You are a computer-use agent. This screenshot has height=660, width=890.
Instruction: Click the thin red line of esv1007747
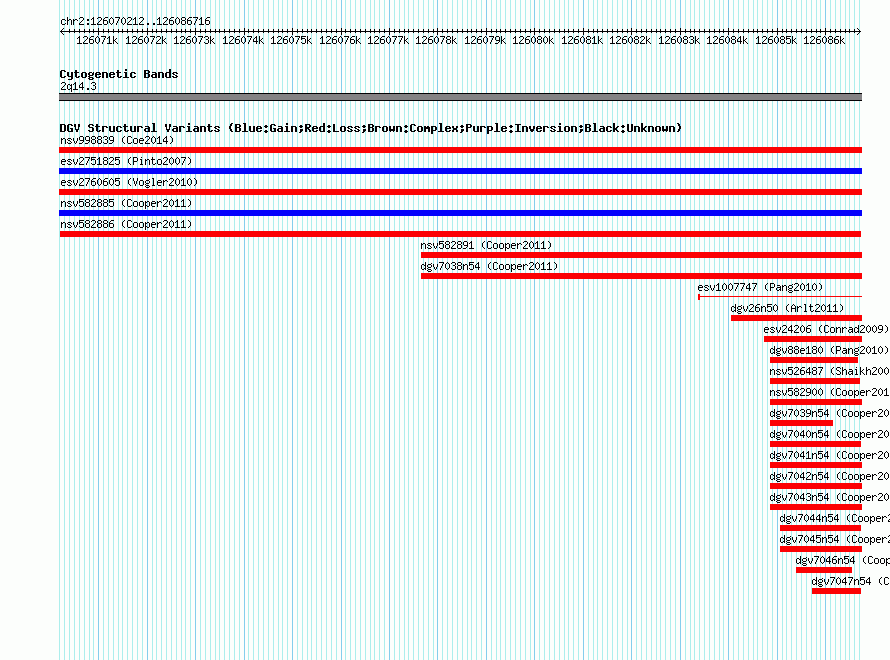point(780,296)
